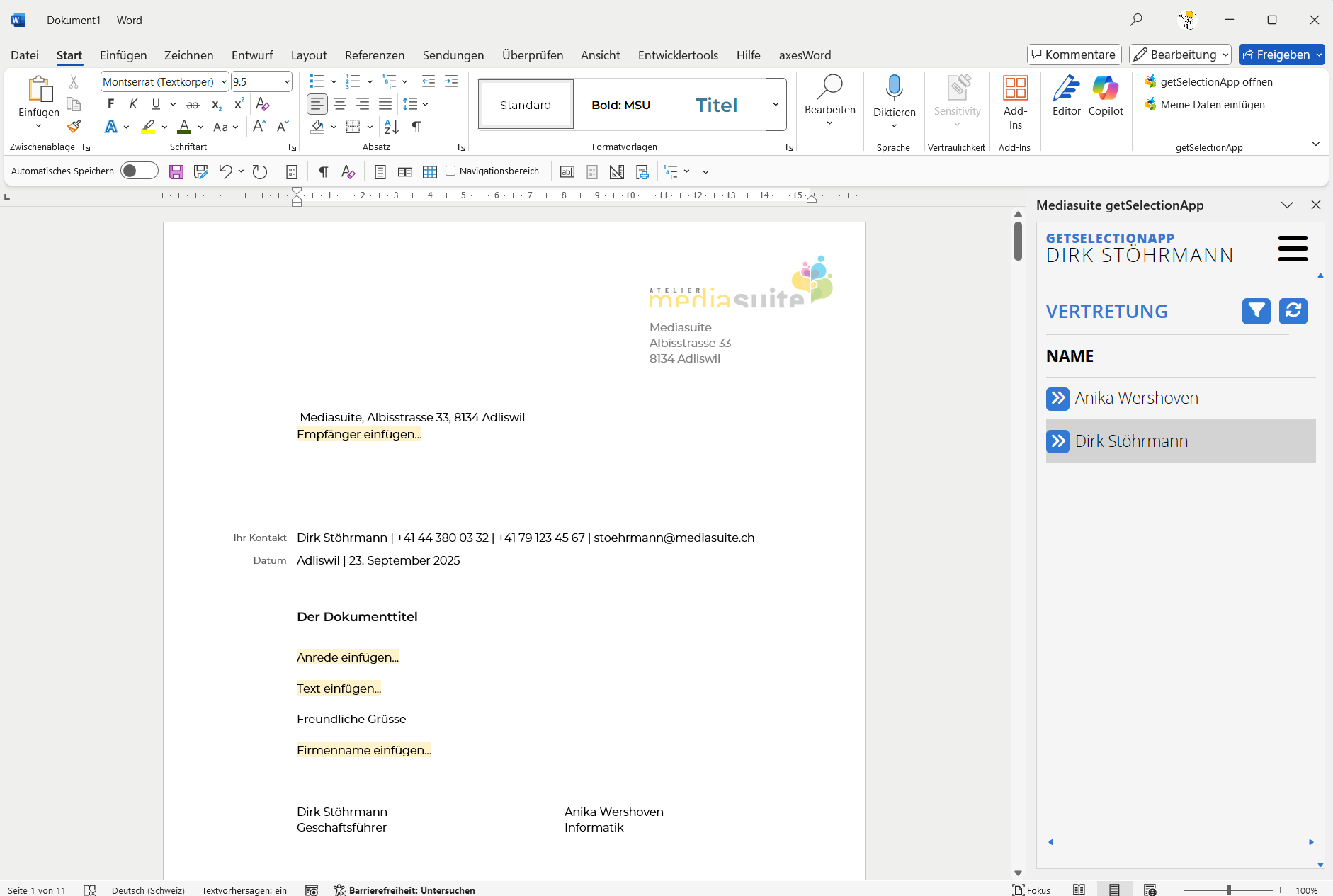Switch to the Einfügen tab
Image resolution: width=1333 pixels, height=896 pixels.
coord(123,55)
